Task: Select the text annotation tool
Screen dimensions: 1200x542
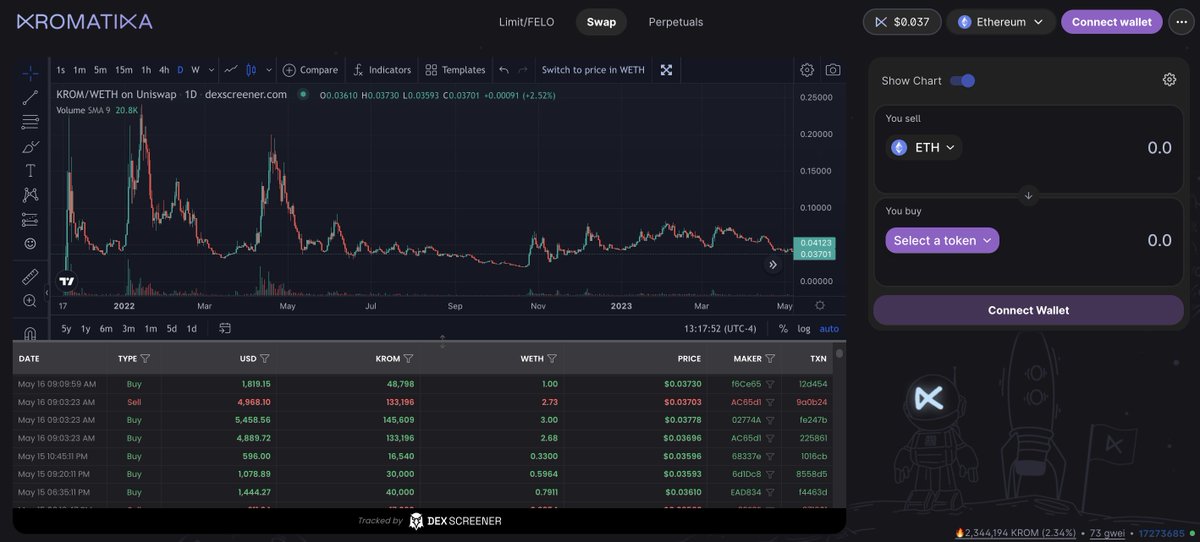Action: coord(30,171)
